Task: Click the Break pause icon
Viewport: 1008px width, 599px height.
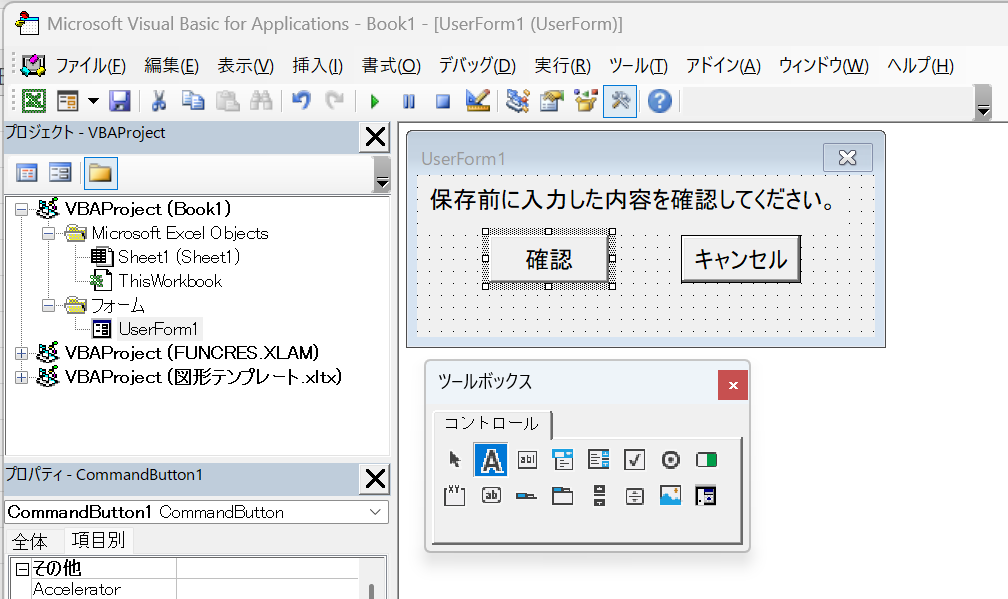Action: click(409, 101)
